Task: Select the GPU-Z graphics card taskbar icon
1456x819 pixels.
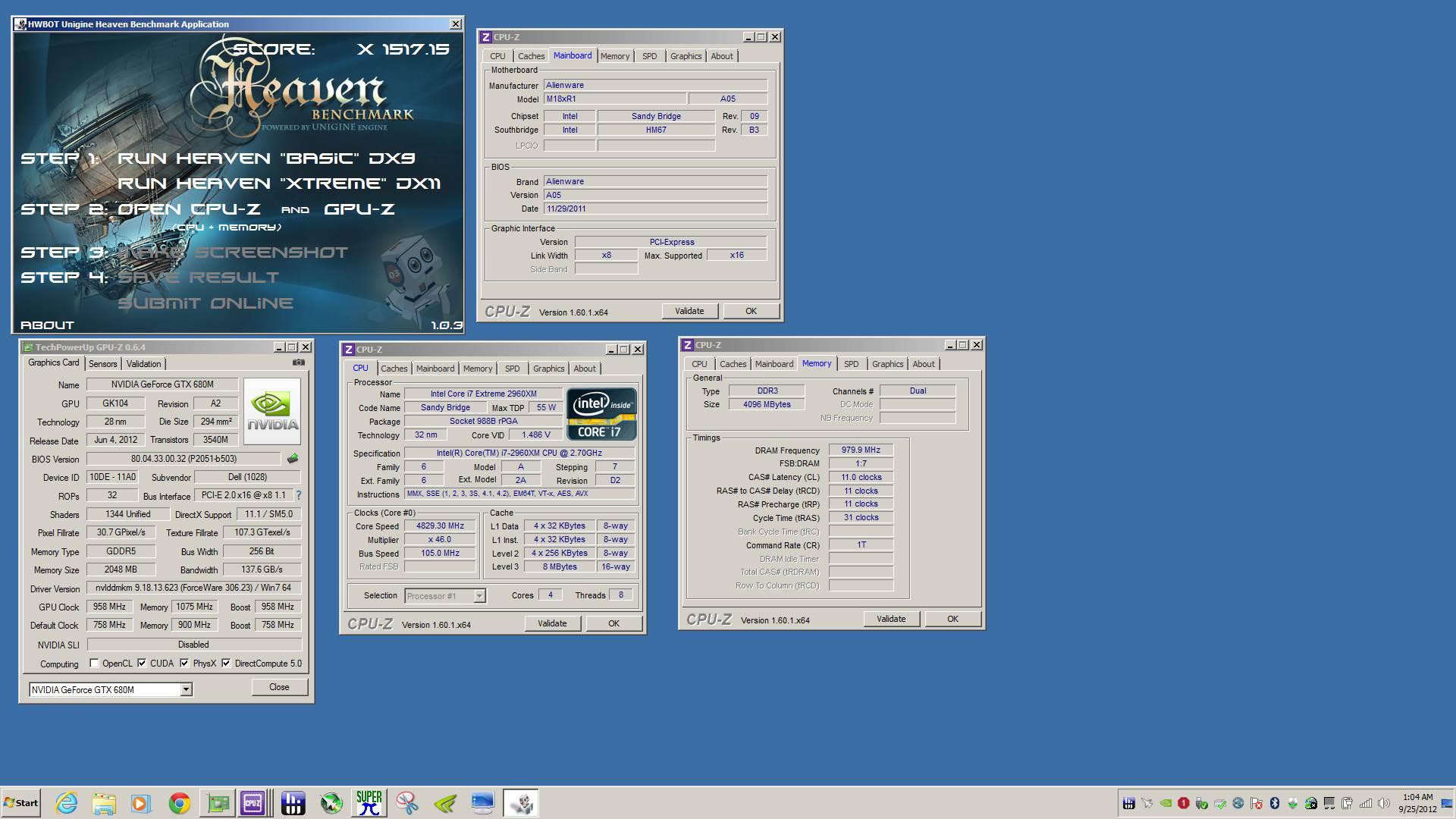Action: [218, 802]
